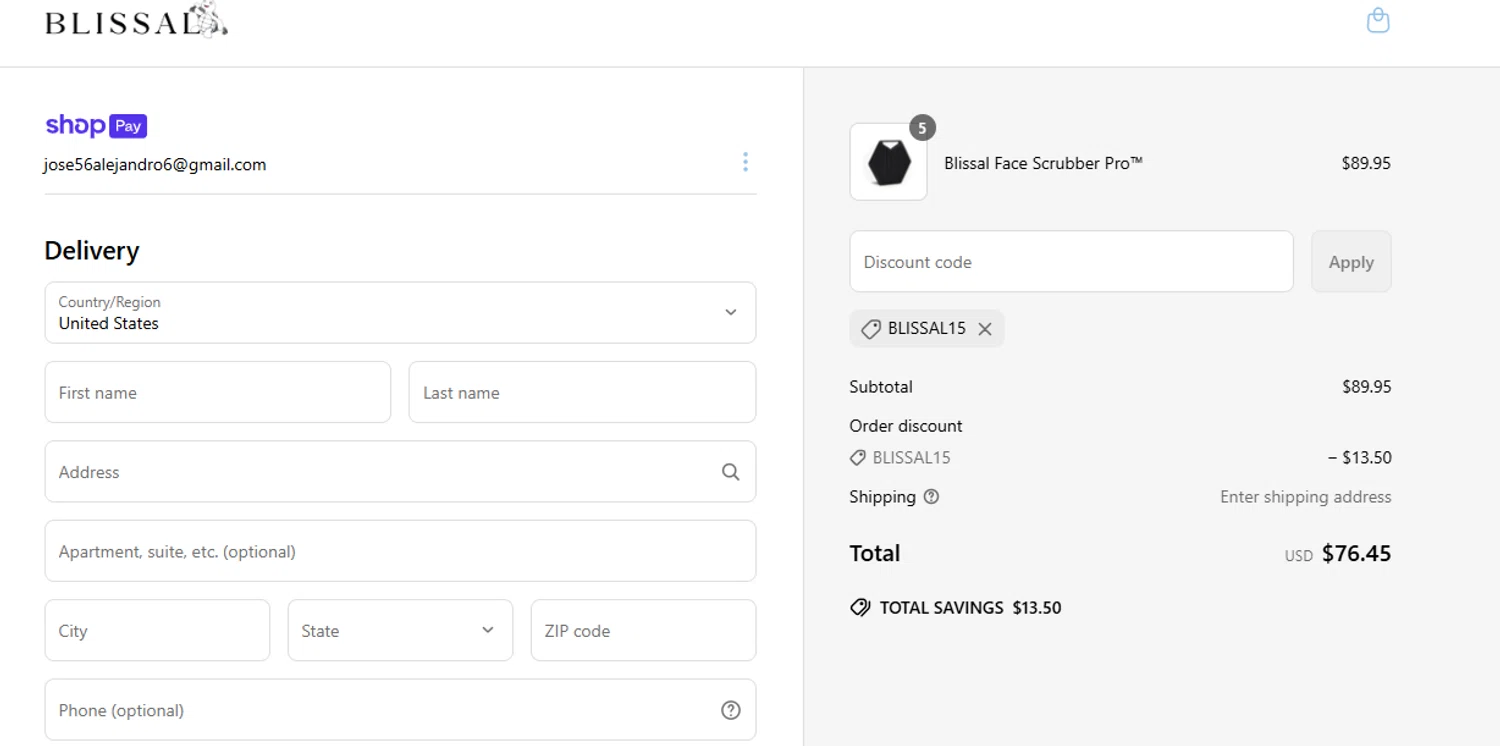Click the Shop Pay logo
Viewport: 1500px width, 746px height.
pyautogui.click(x=96, y=125)
